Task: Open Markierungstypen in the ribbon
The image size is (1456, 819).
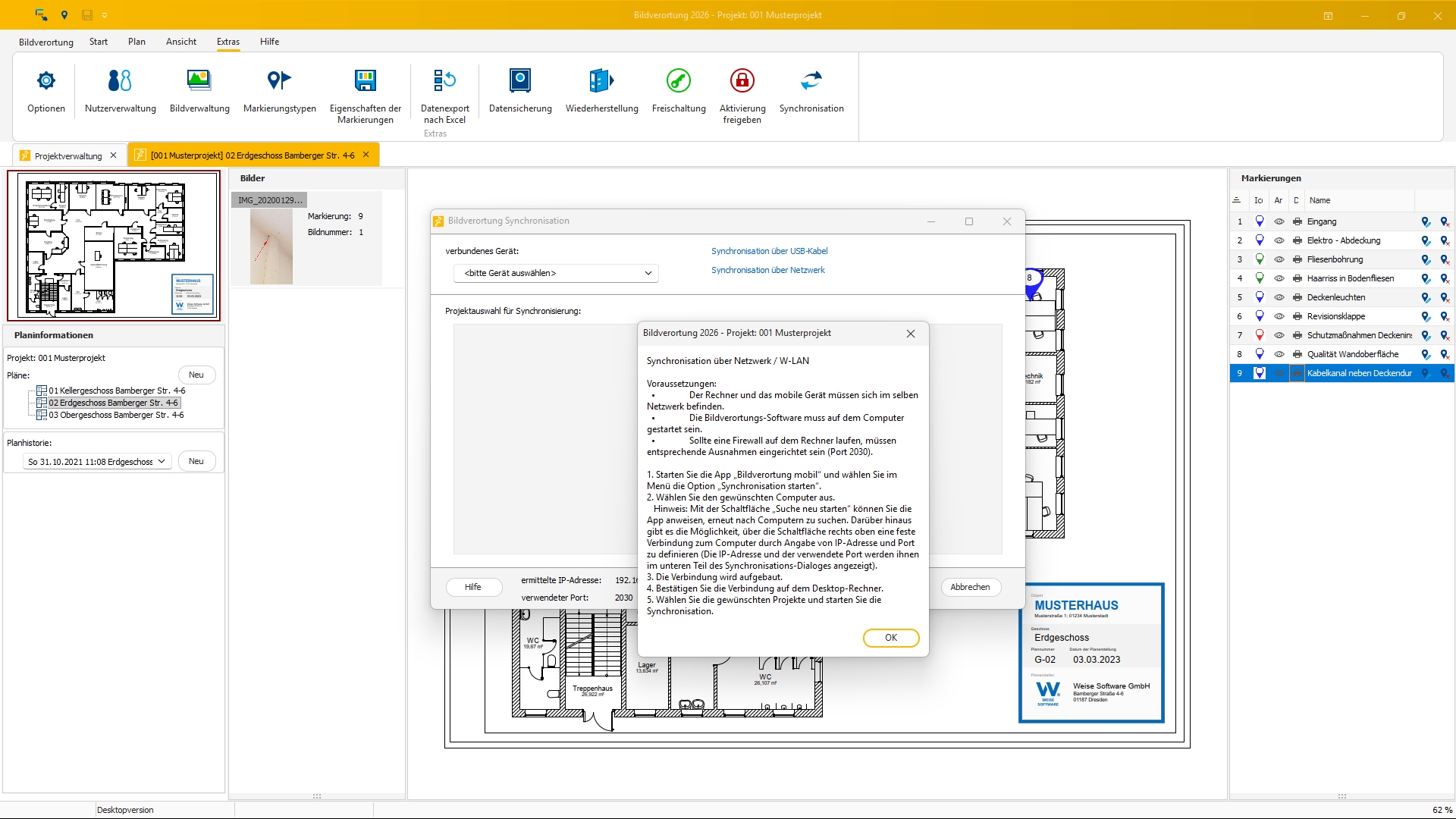Action: click(x=279, y=80)
